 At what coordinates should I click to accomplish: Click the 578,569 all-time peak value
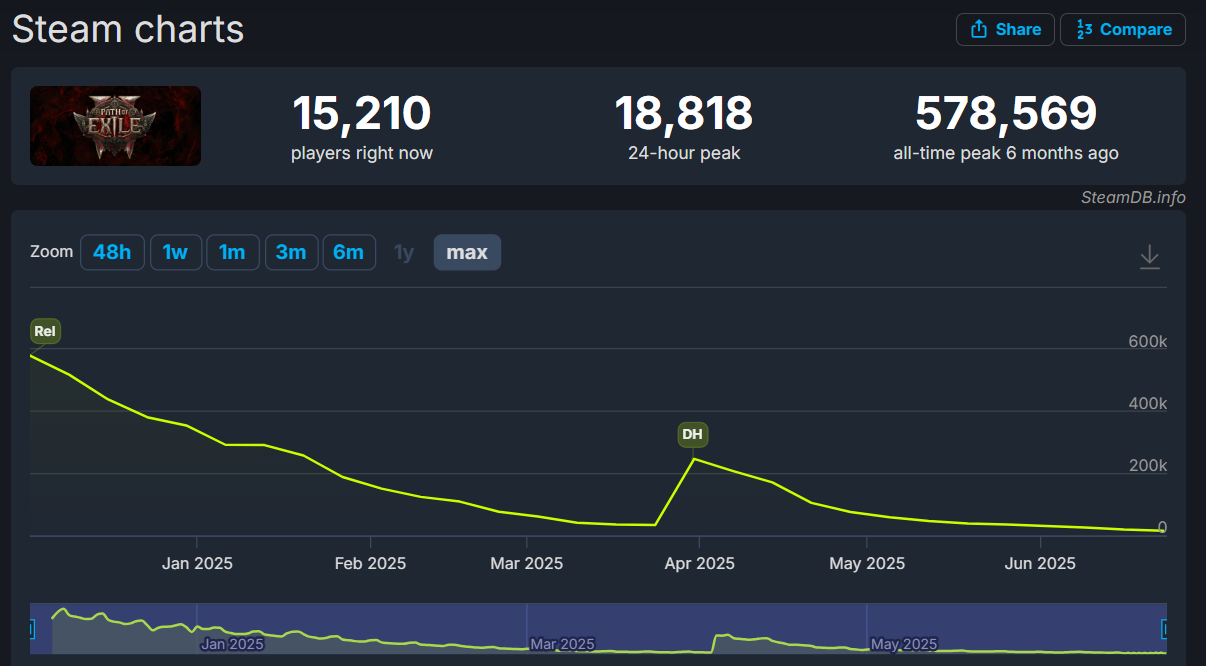1006,113
